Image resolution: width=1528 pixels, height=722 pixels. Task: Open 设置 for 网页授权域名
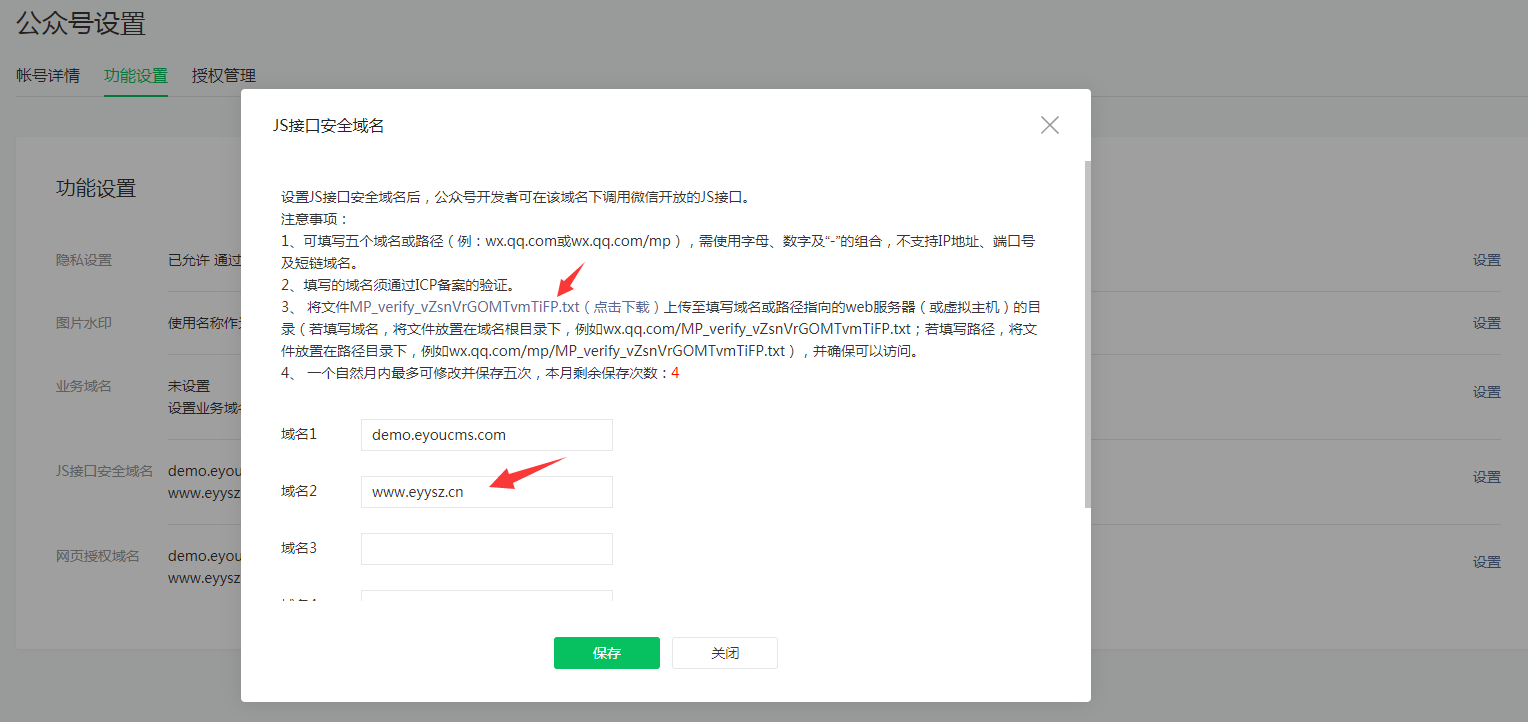[x=1486, y=562]
